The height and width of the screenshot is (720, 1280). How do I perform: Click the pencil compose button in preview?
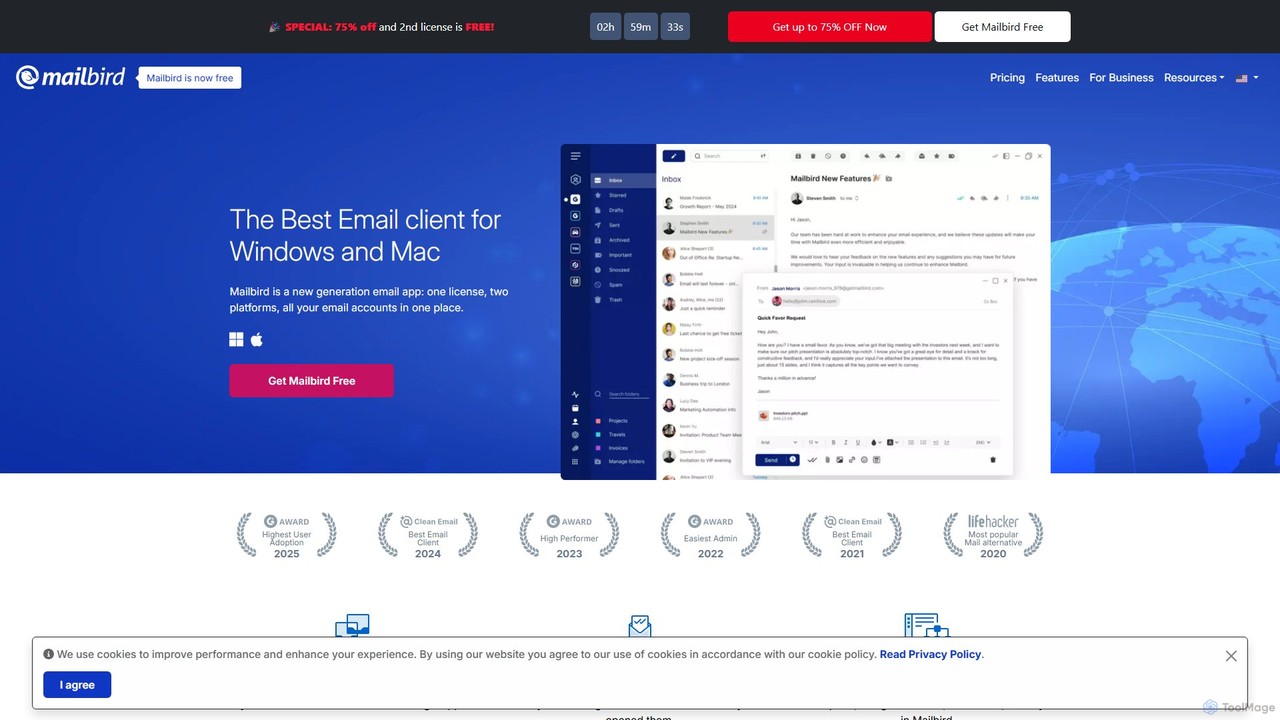(674, 156)
